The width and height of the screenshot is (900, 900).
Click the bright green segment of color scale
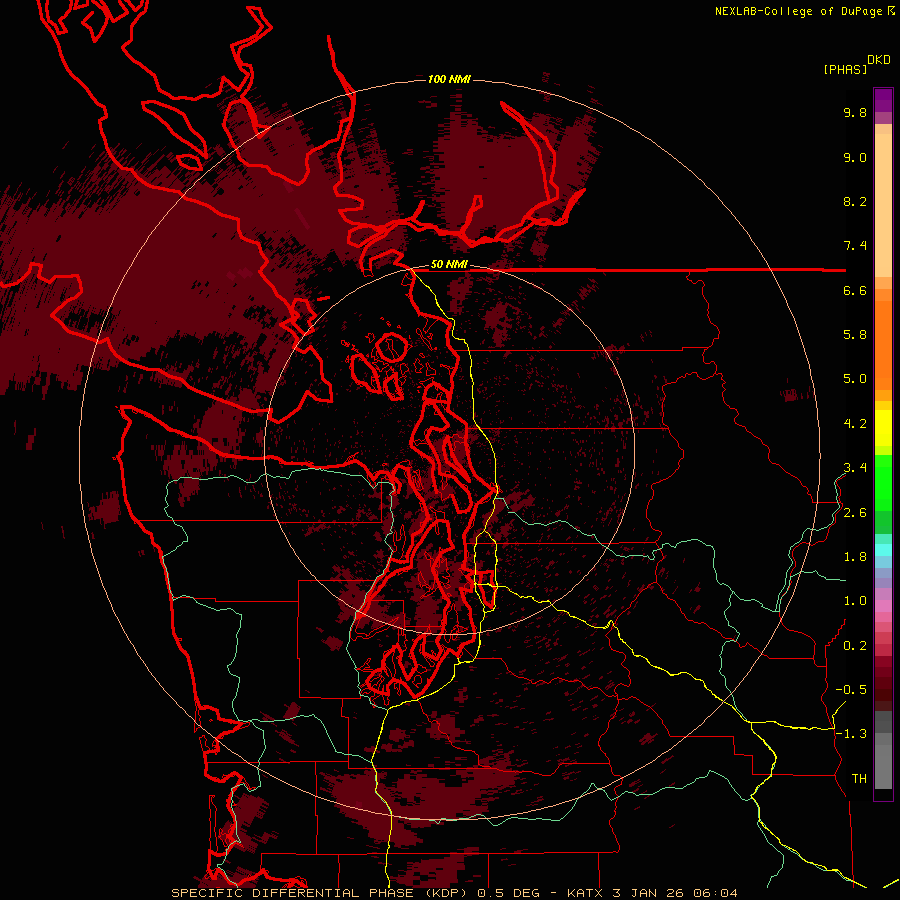pyautogui.click(x=883, y=481)
